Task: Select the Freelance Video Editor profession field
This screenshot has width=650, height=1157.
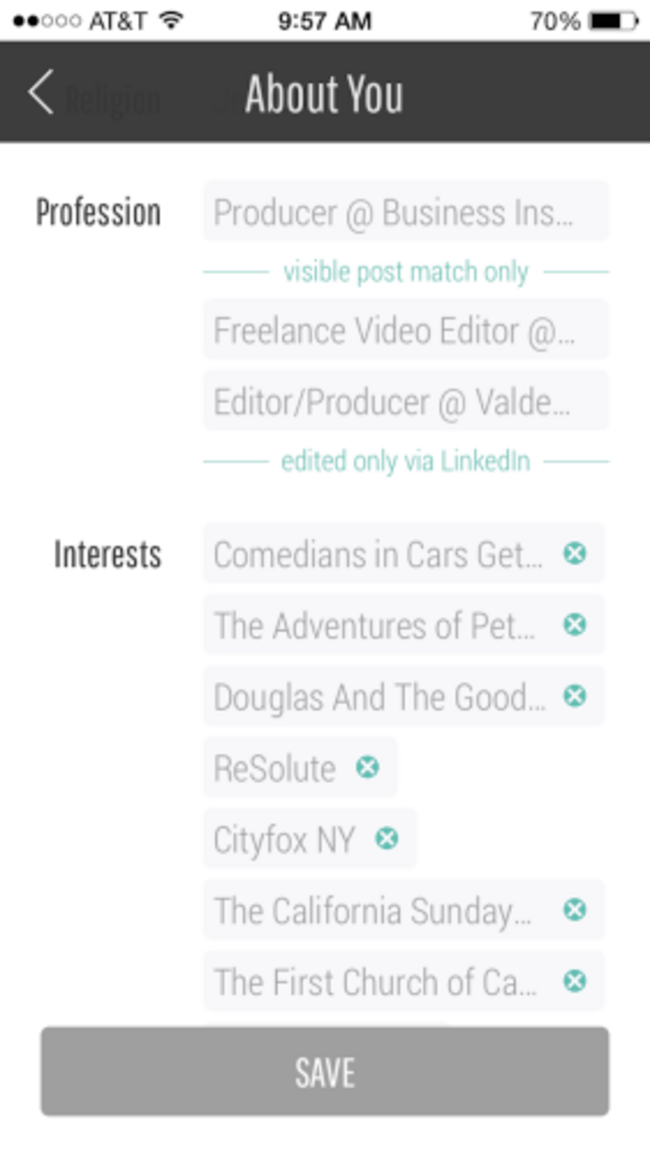Action: point(406,330)
